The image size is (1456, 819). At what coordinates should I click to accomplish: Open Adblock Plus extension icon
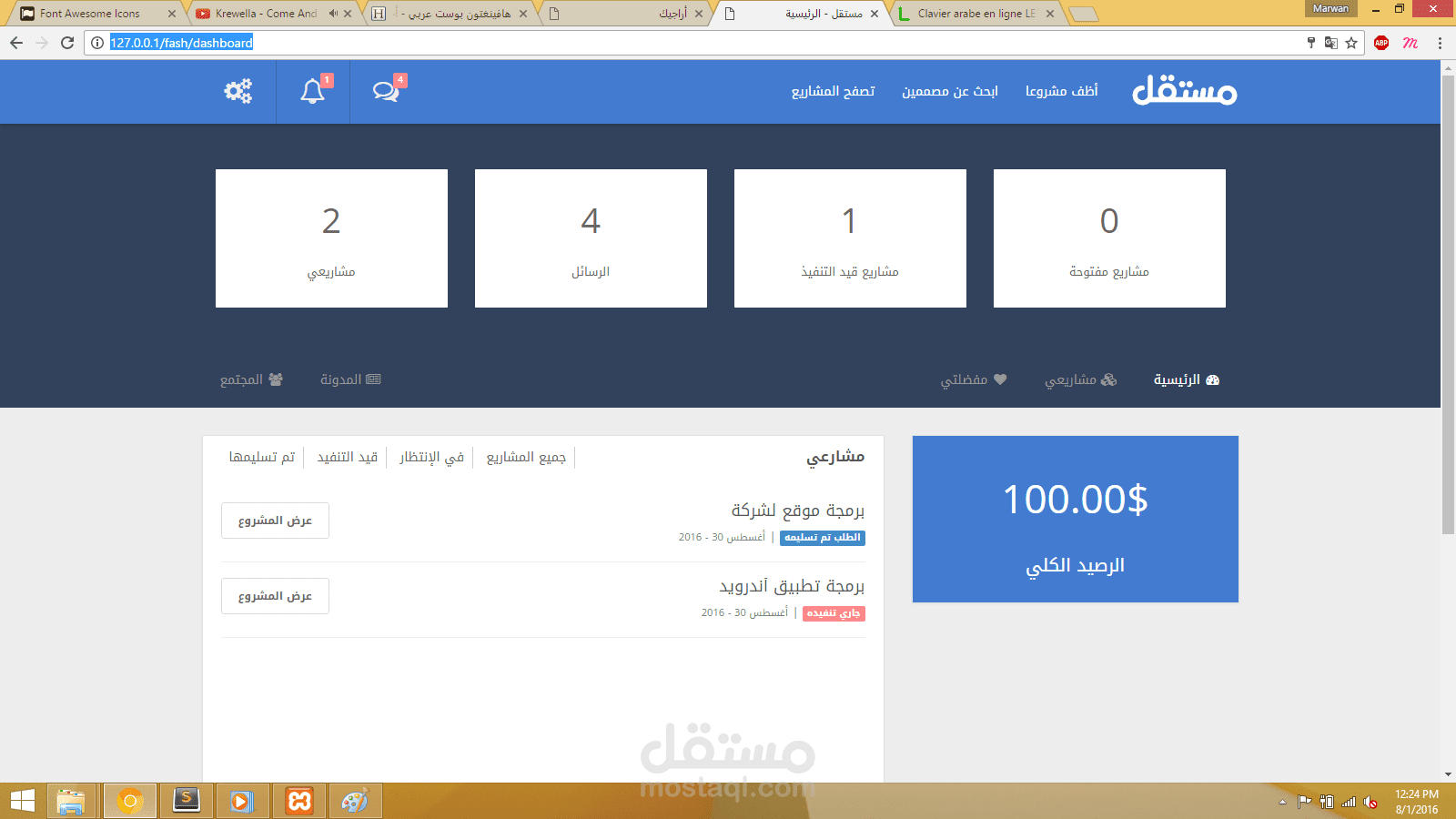pyautogui.click(x=1381, y=43)
